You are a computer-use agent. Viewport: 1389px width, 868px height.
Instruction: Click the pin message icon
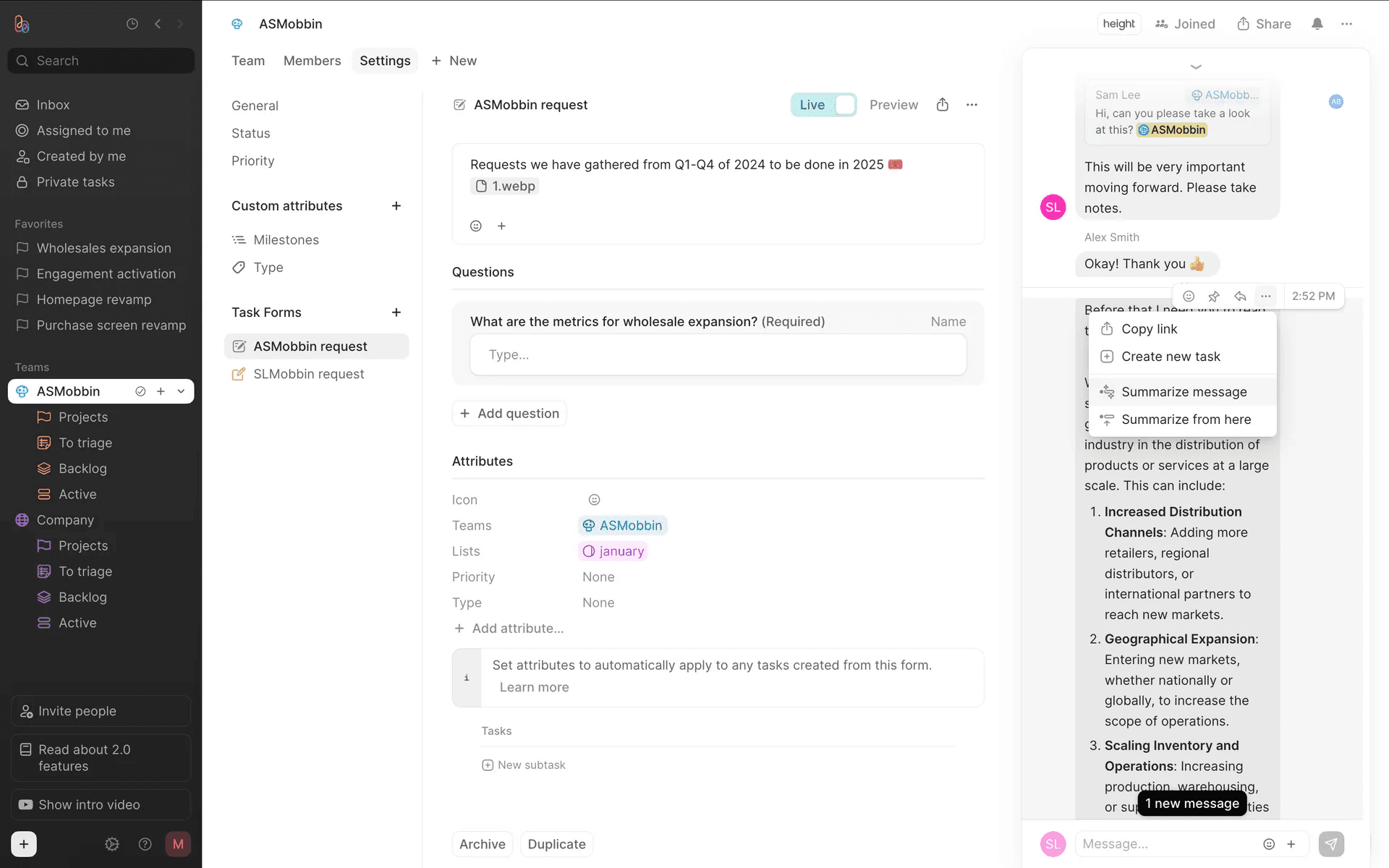click(1214, 296)
